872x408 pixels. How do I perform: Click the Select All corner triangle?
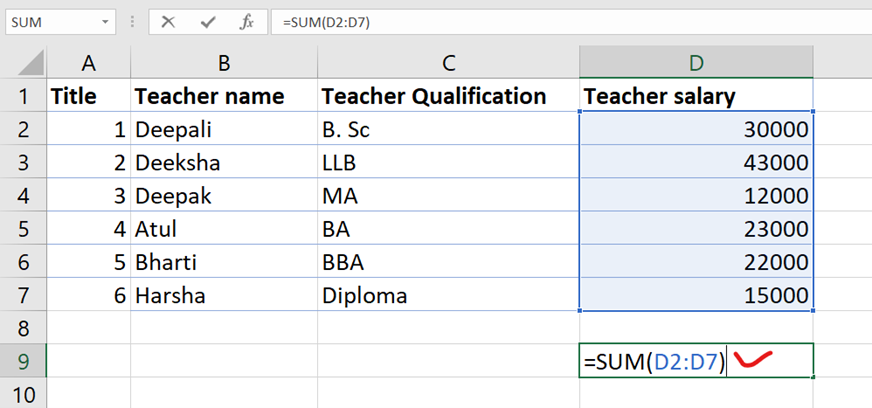pos(23,64)
